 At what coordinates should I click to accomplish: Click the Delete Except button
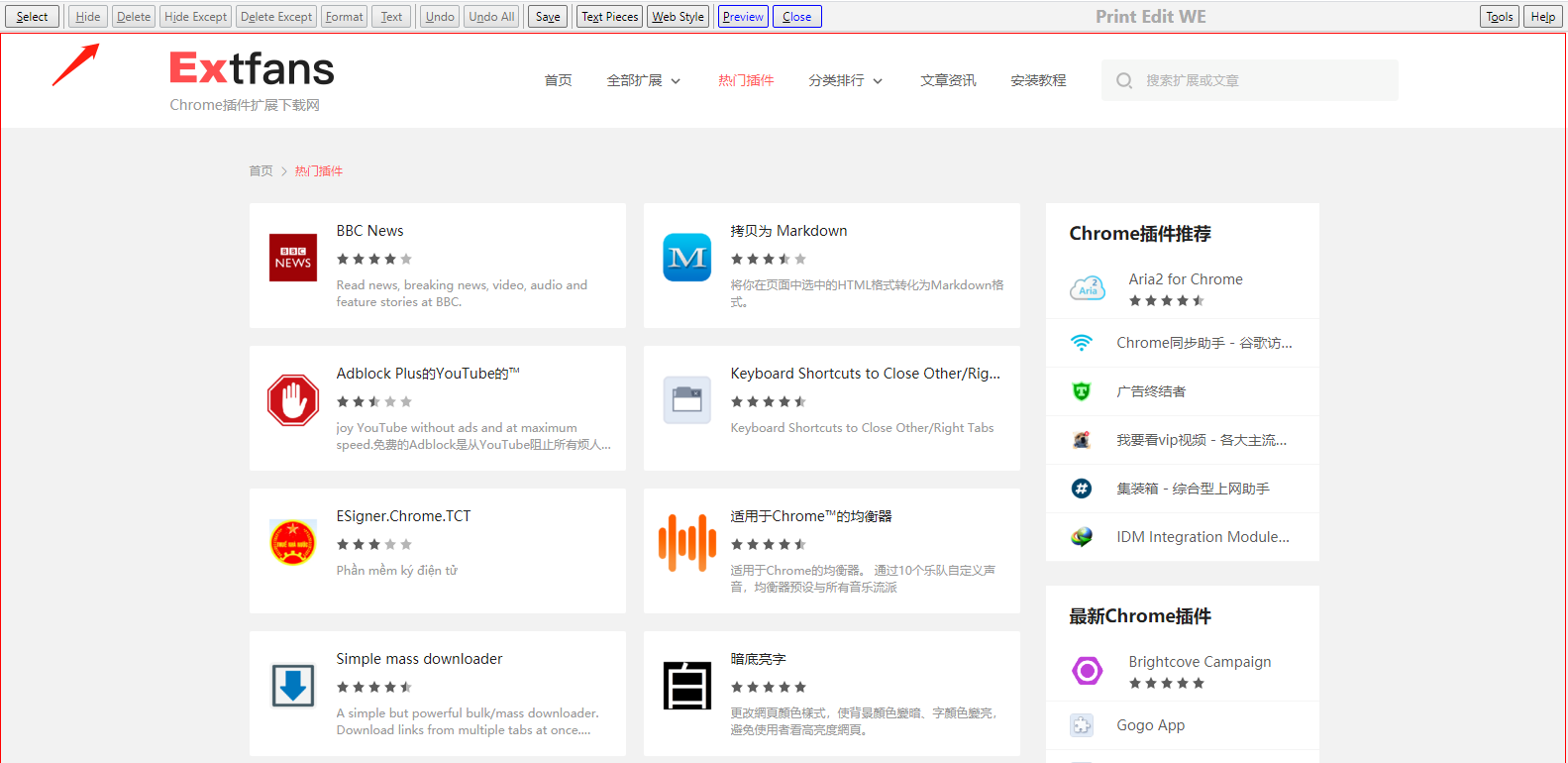click(x=276, y=17)
